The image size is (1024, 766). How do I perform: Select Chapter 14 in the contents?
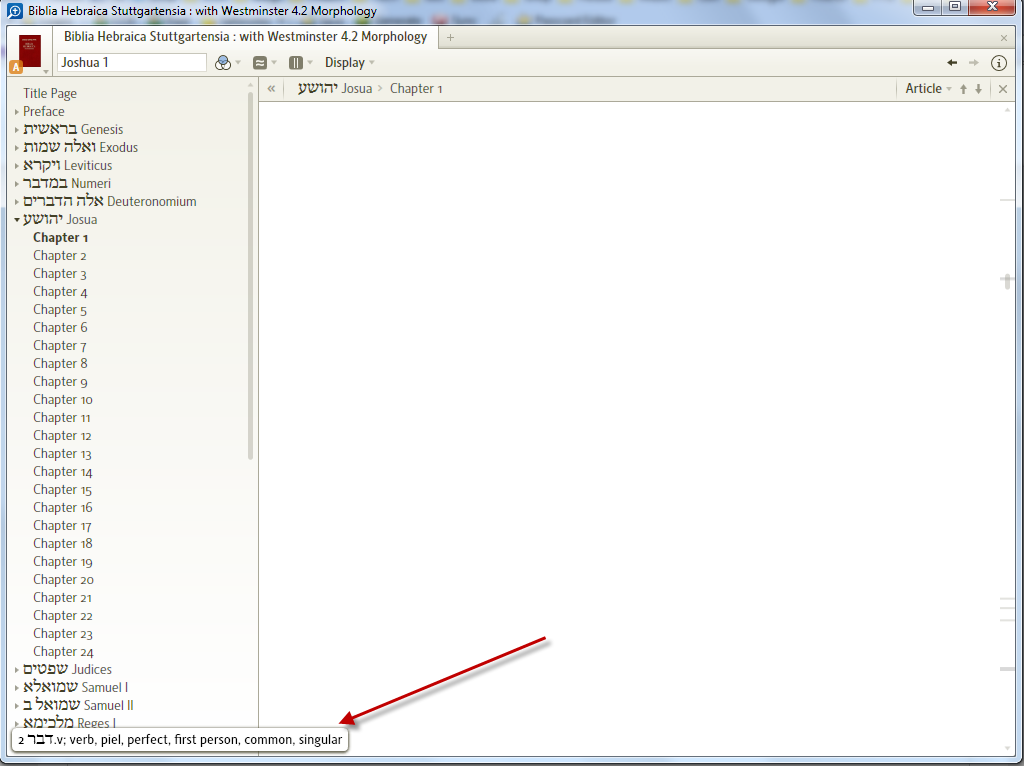pos(63,471)
